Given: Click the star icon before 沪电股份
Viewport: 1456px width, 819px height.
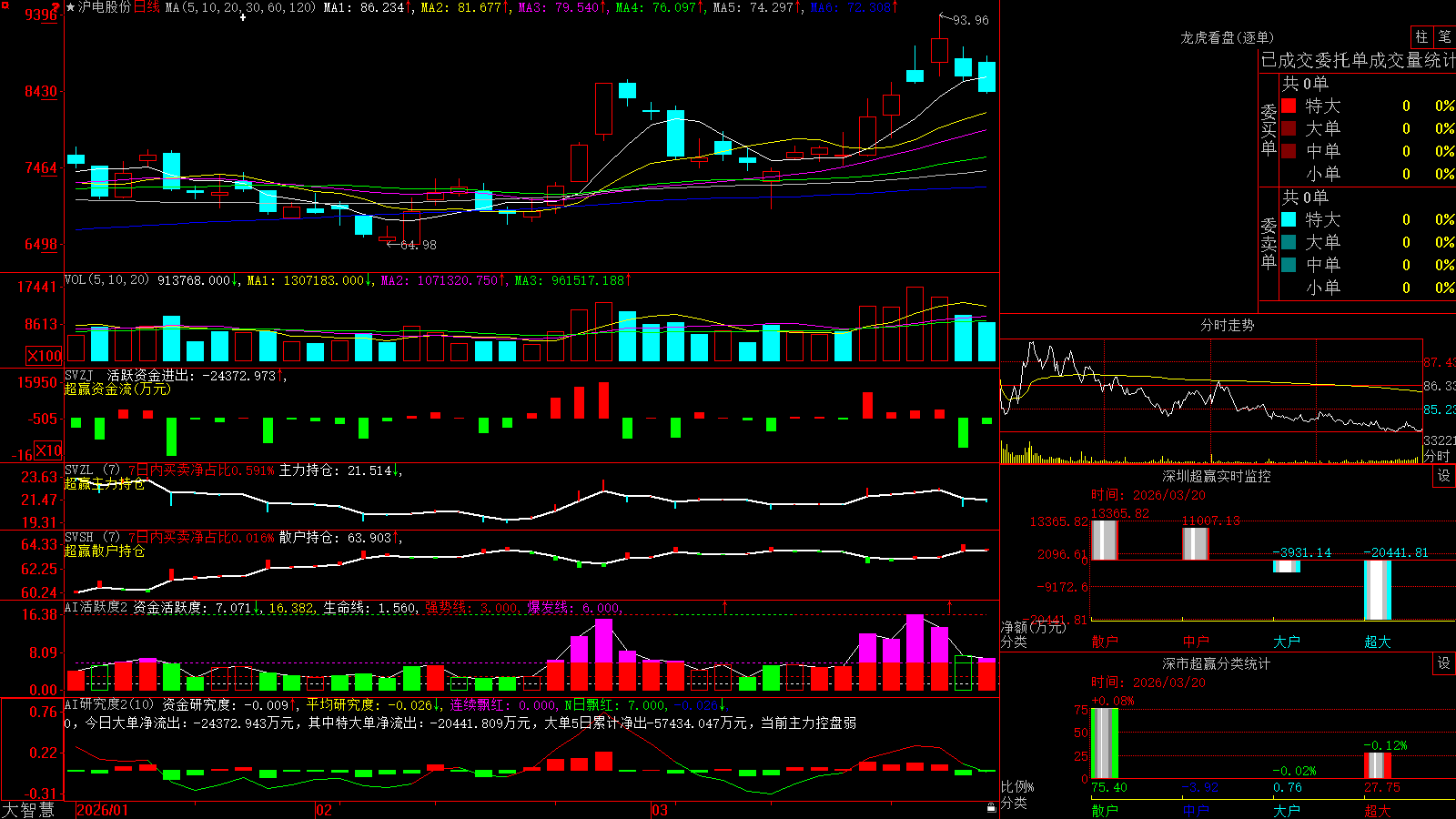Looking at the screenshot, I should (x=71, y=7).
